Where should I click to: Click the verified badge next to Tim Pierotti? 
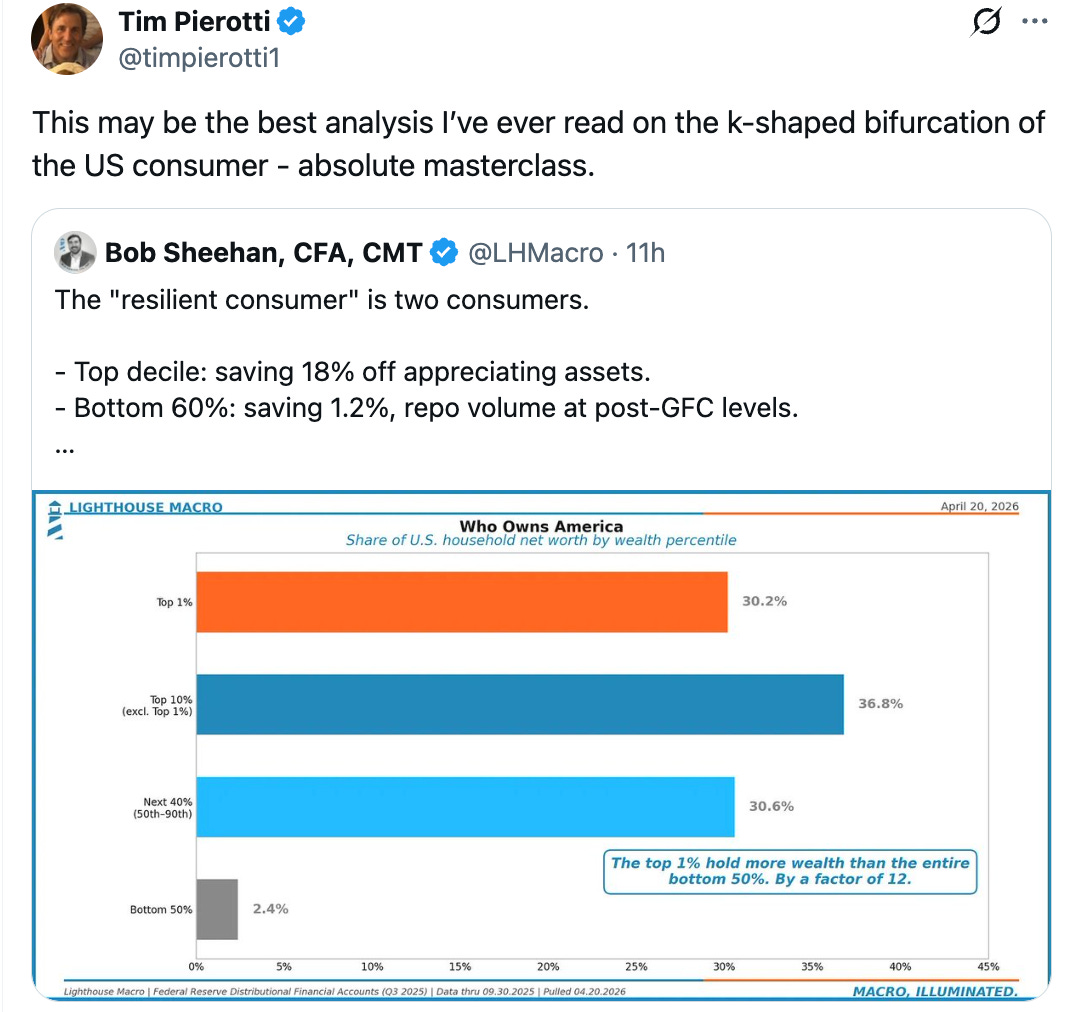(x=290, y=22)
